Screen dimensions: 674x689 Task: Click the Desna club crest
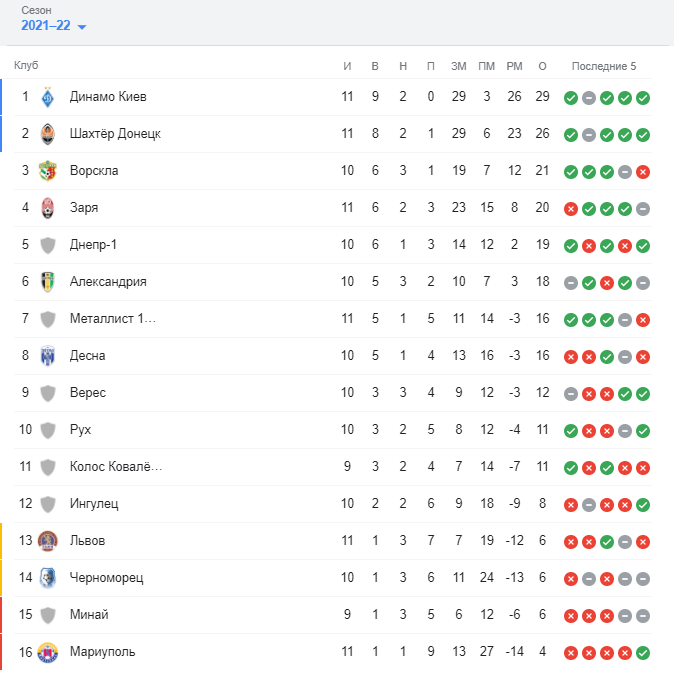click(48, 356)
